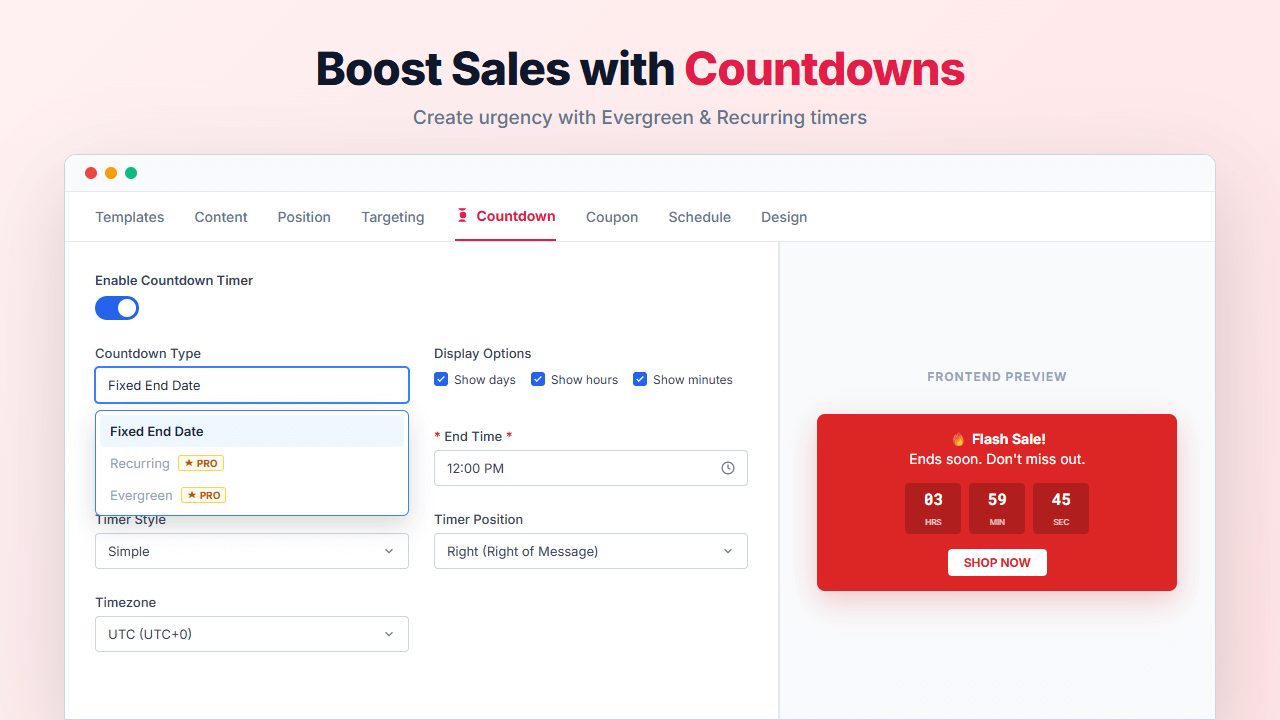This screenshot has width=1280, height=720.
Task: Click the PRO badge next to Recurring option
Action: pos(200,463)
